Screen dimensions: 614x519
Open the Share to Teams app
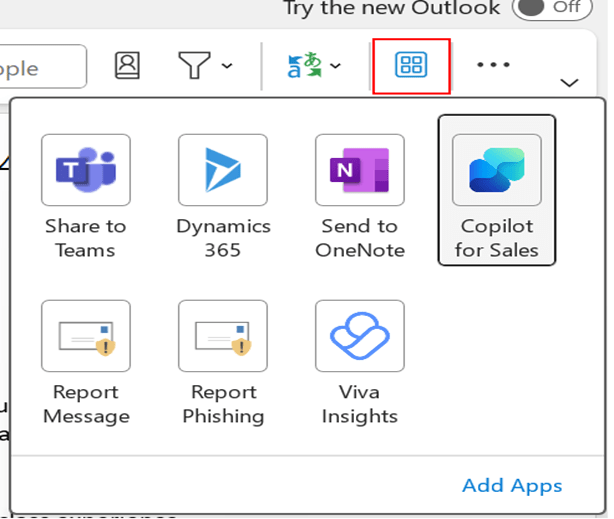tap(86, 168)
